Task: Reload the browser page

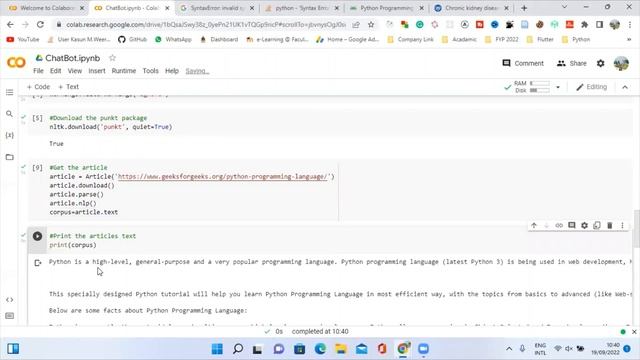Action: coord(40,24)
